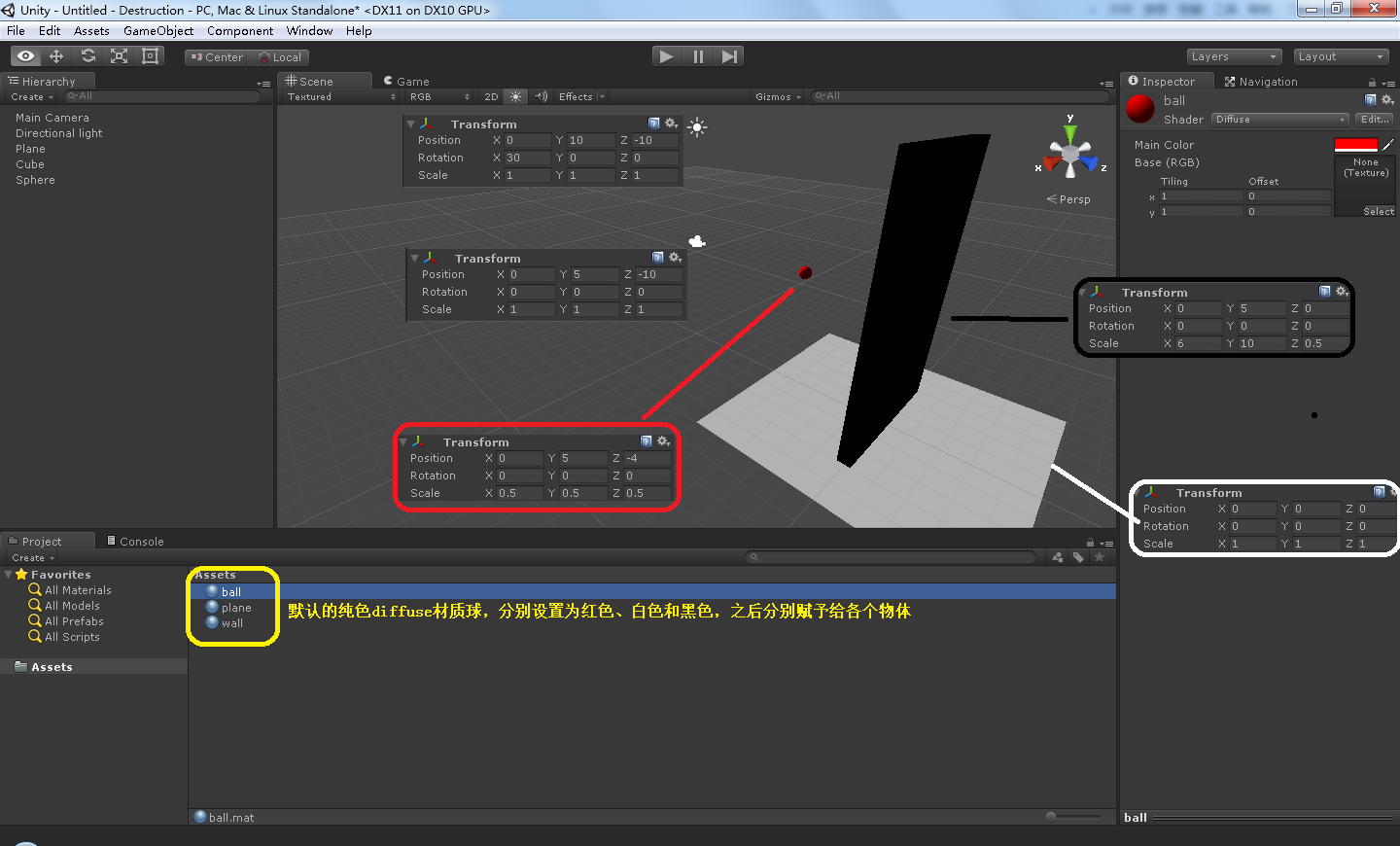Click the Tiling x value field

click(1200, 196)
